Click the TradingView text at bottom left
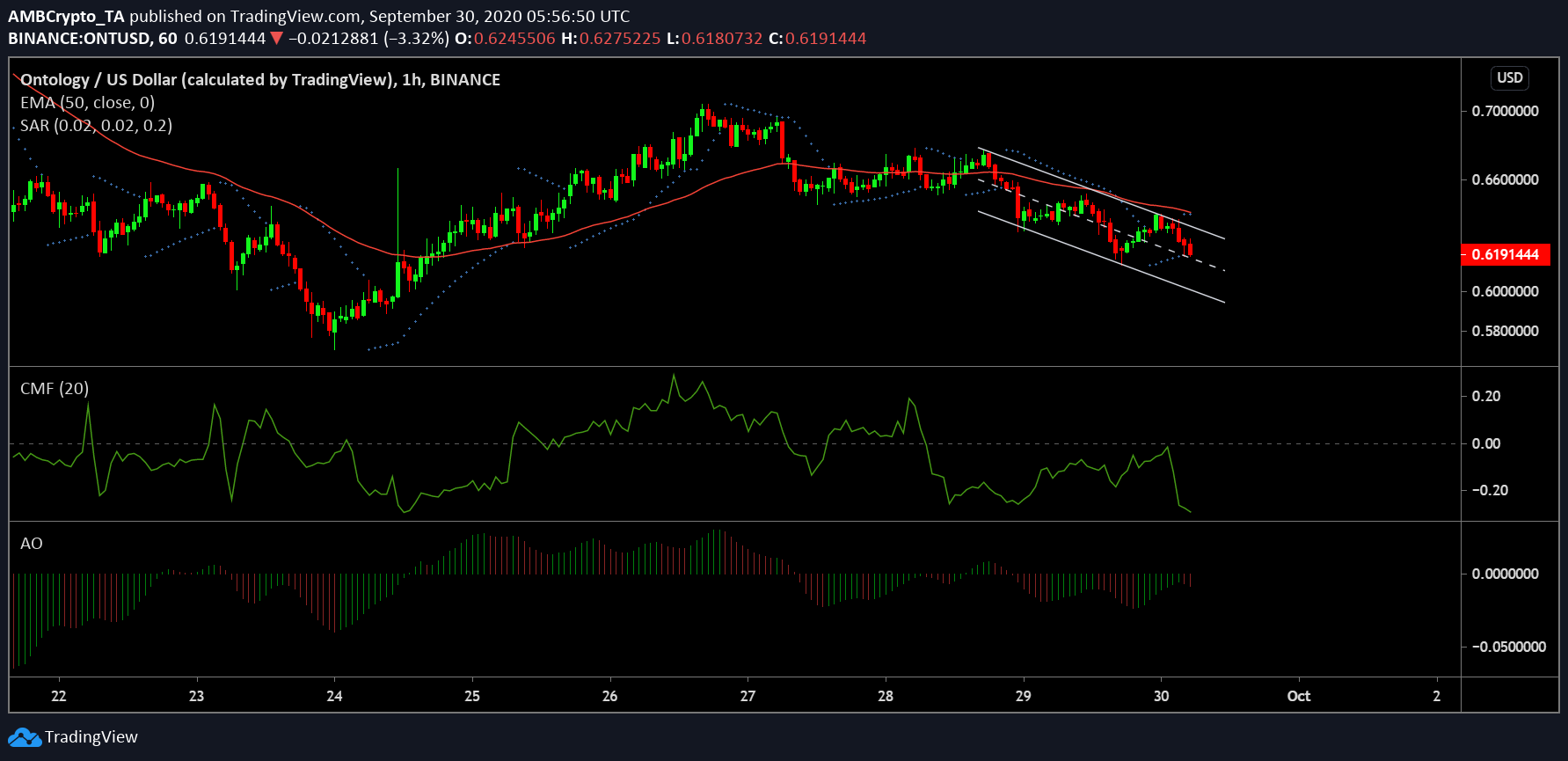Screen dimensions: 1568x761 point(91,737)
